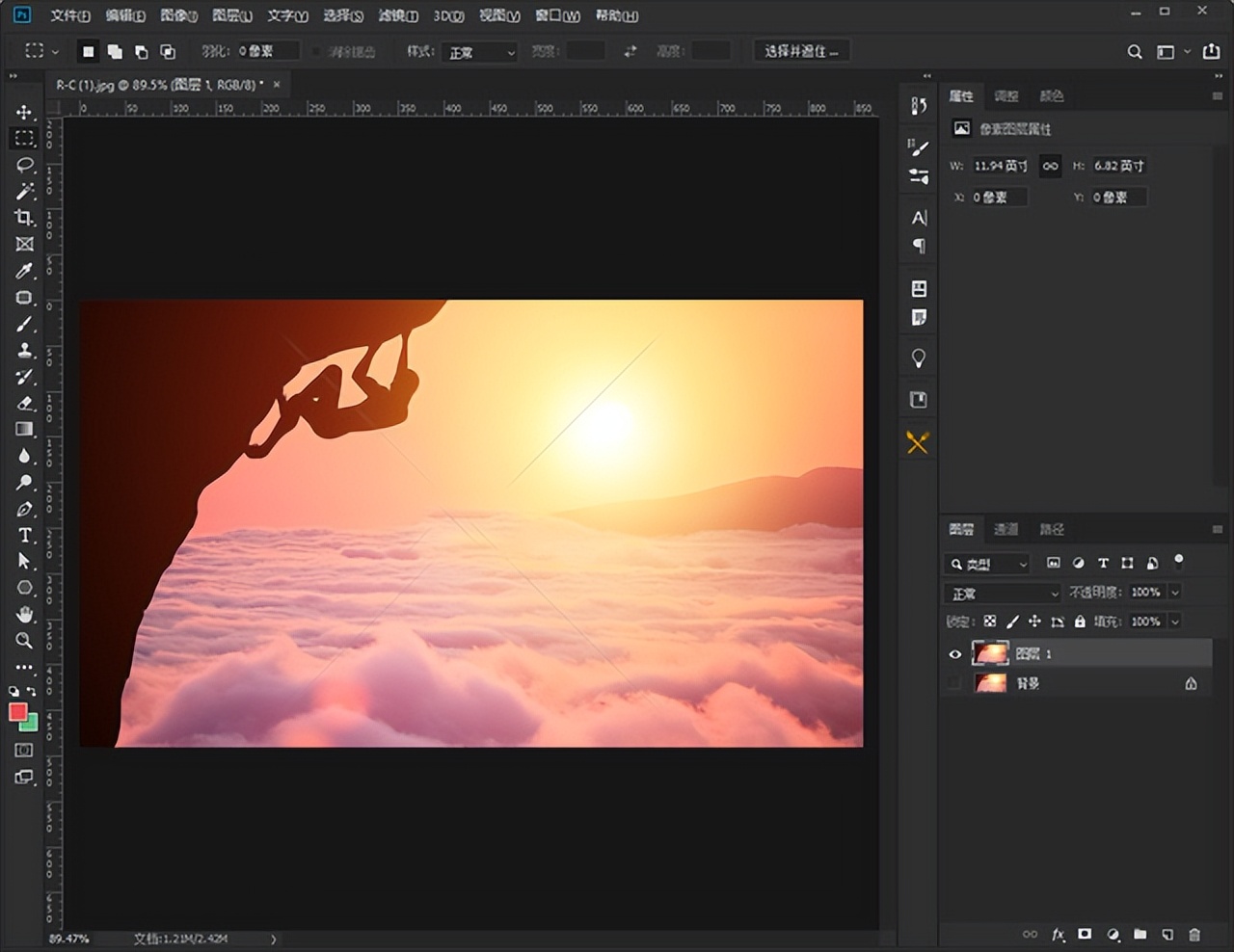Open the layer blend mode 正常 dropdown
Image resolution: width=1234 pixels, height=952 pixels.
(1003, 593)
